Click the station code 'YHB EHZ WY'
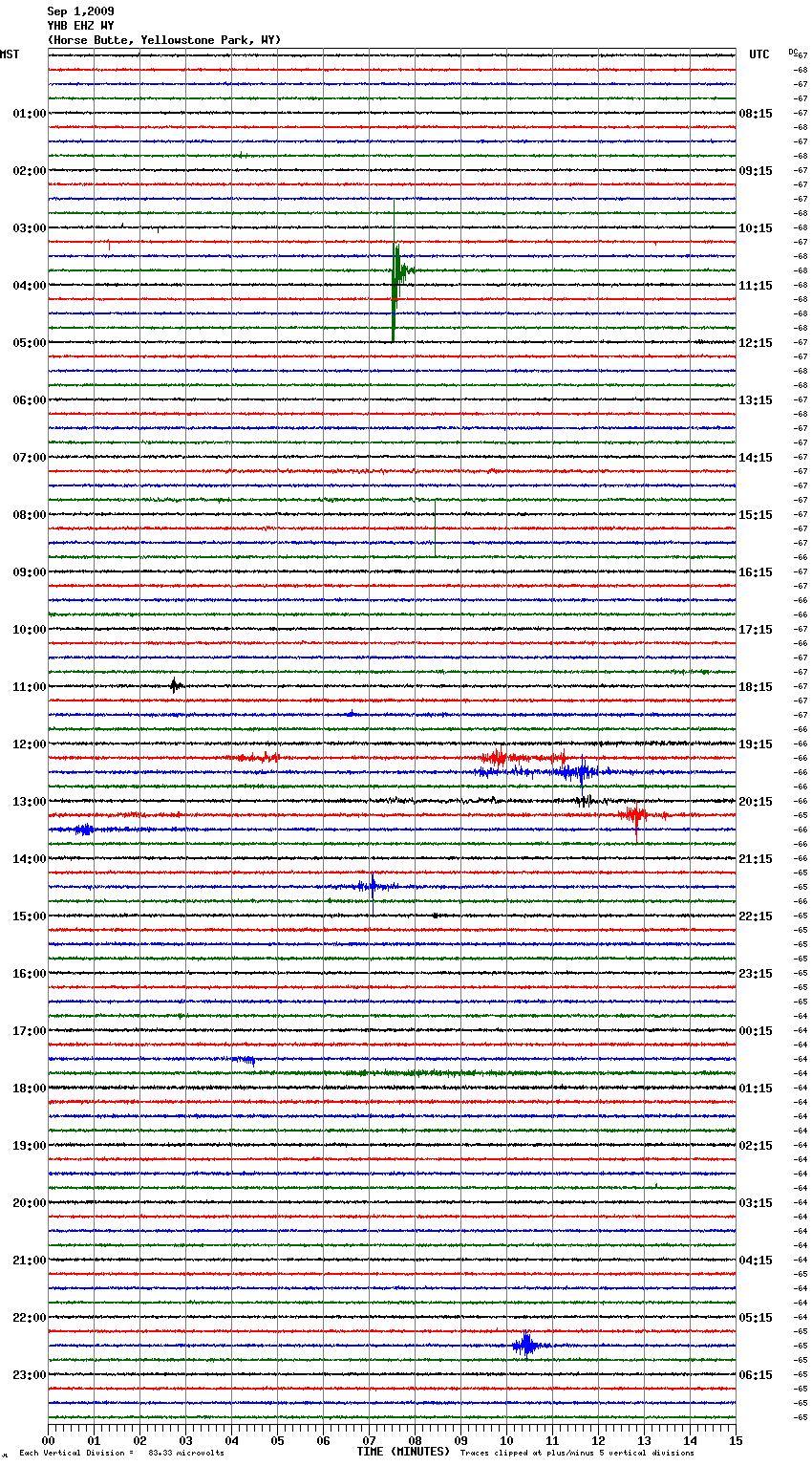The width and height of the screenshot is (812, 1466). tap(80, 26)
